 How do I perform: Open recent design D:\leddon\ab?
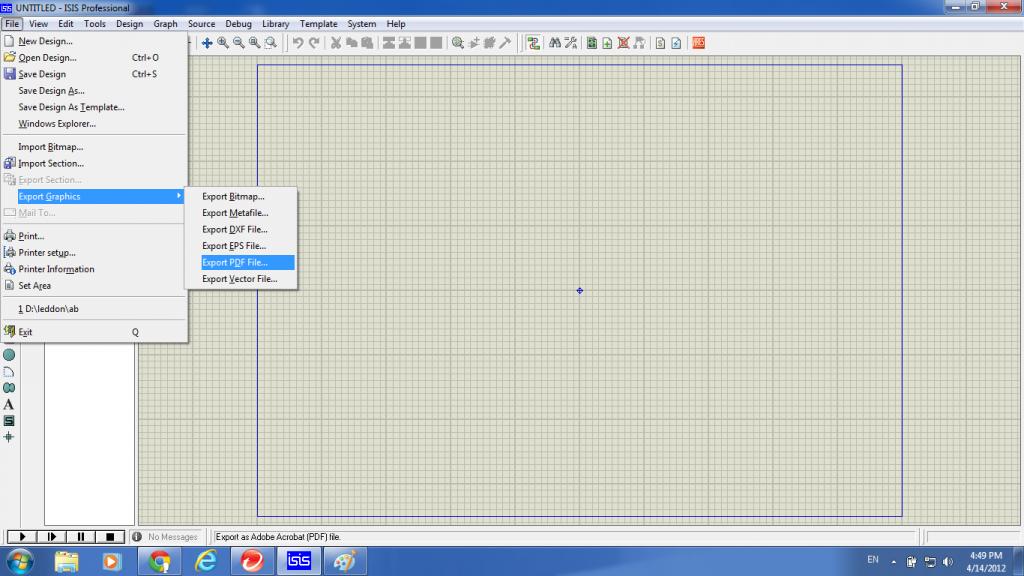[48, 309]
